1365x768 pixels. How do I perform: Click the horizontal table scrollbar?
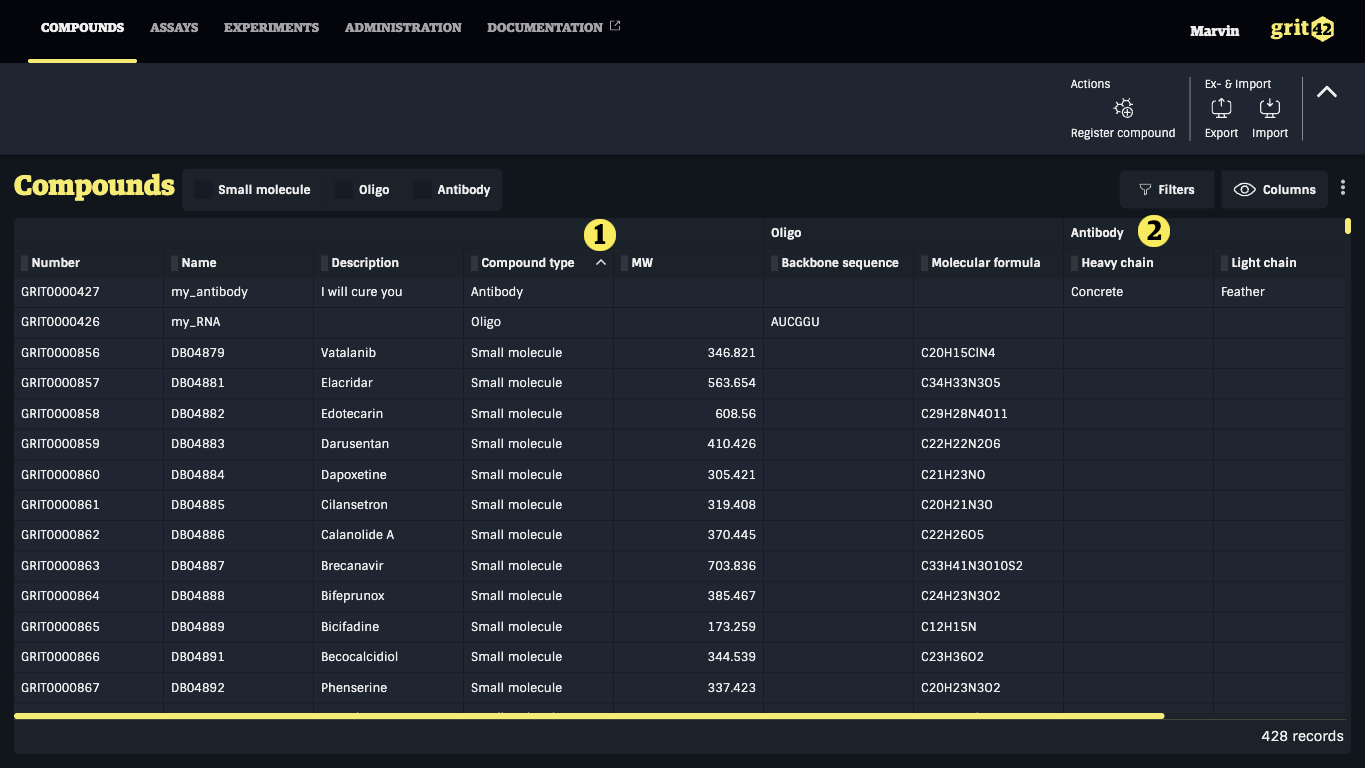coord(589,716)
